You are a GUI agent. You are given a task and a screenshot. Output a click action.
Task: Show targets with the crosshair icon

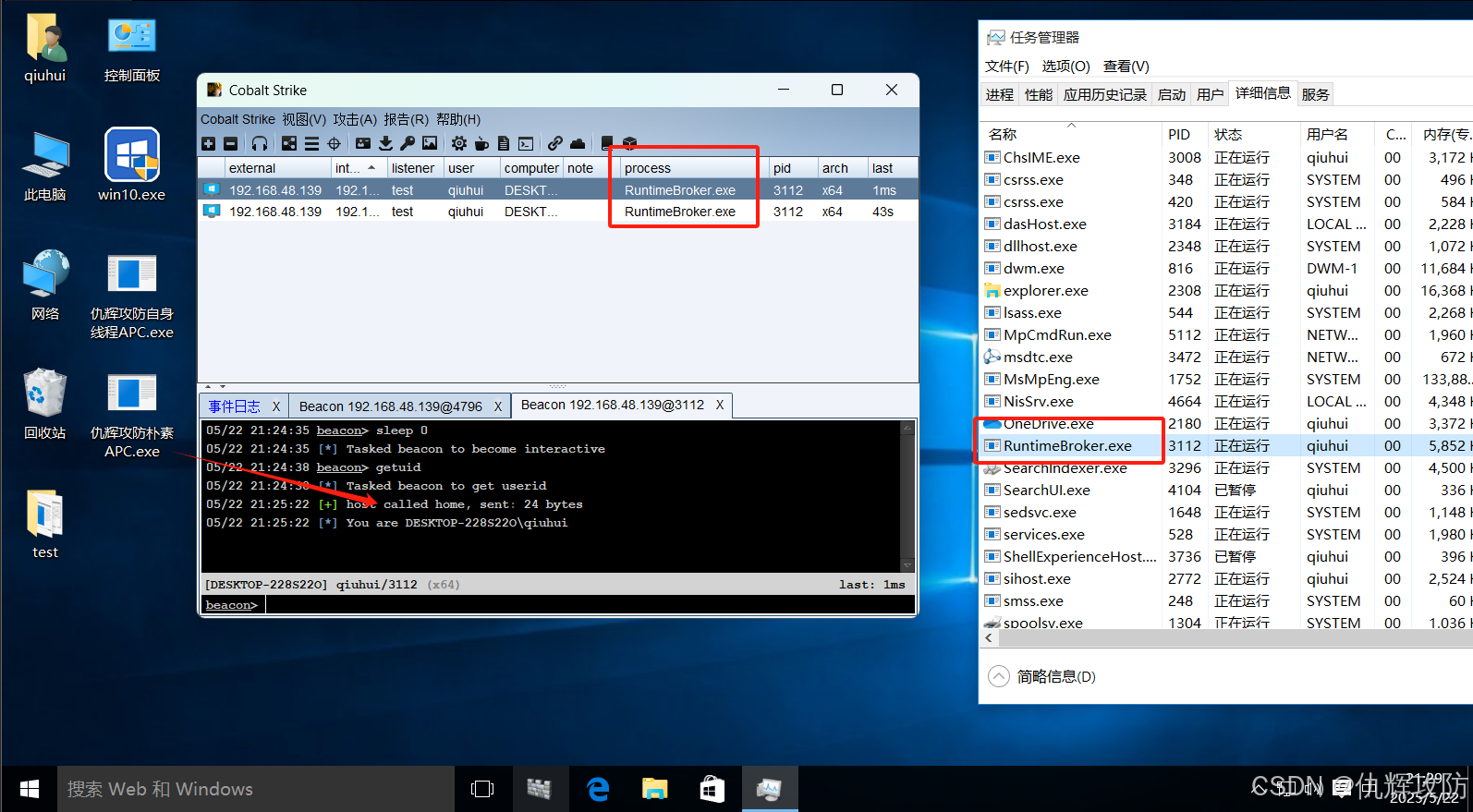(x=335, y=143)
